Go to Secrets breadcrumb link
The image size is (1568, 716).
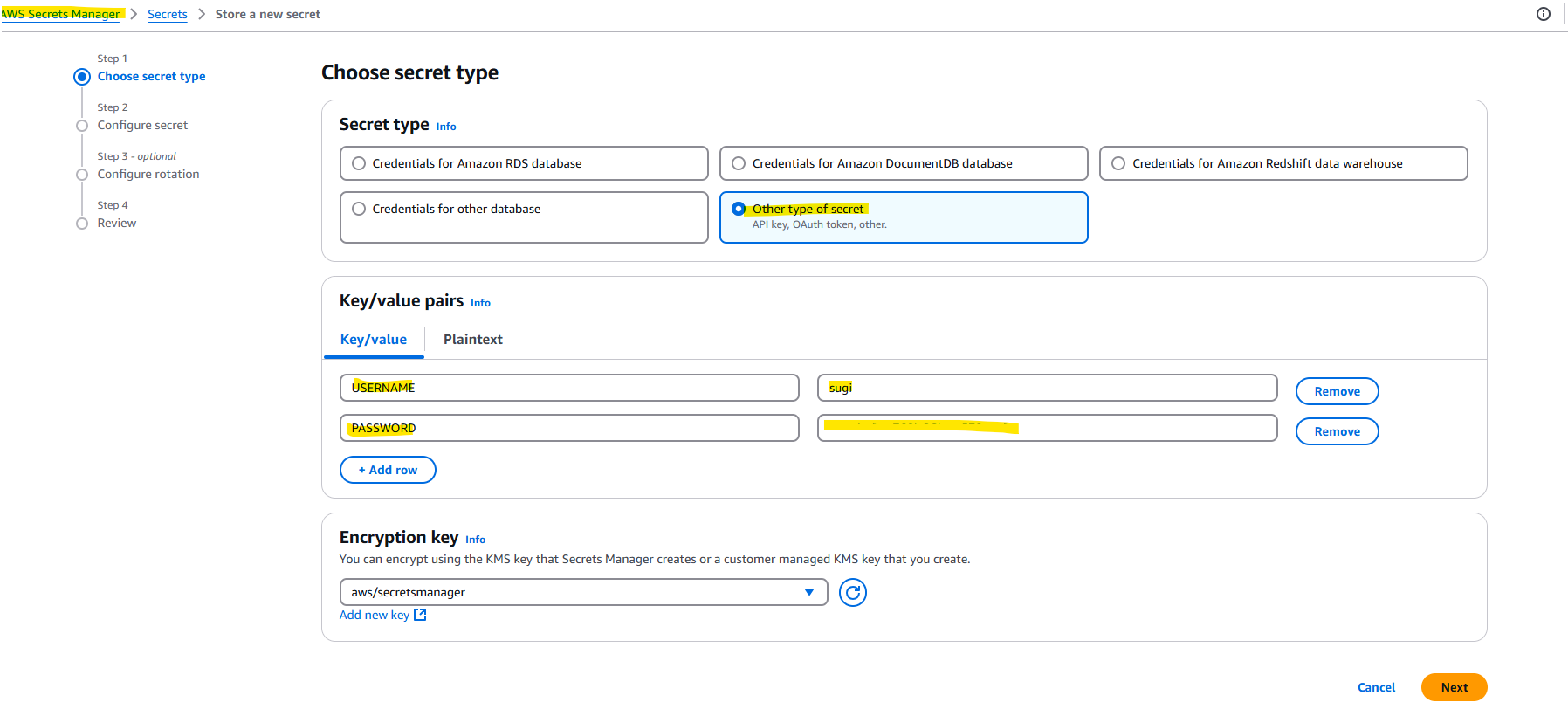(168, 14)
